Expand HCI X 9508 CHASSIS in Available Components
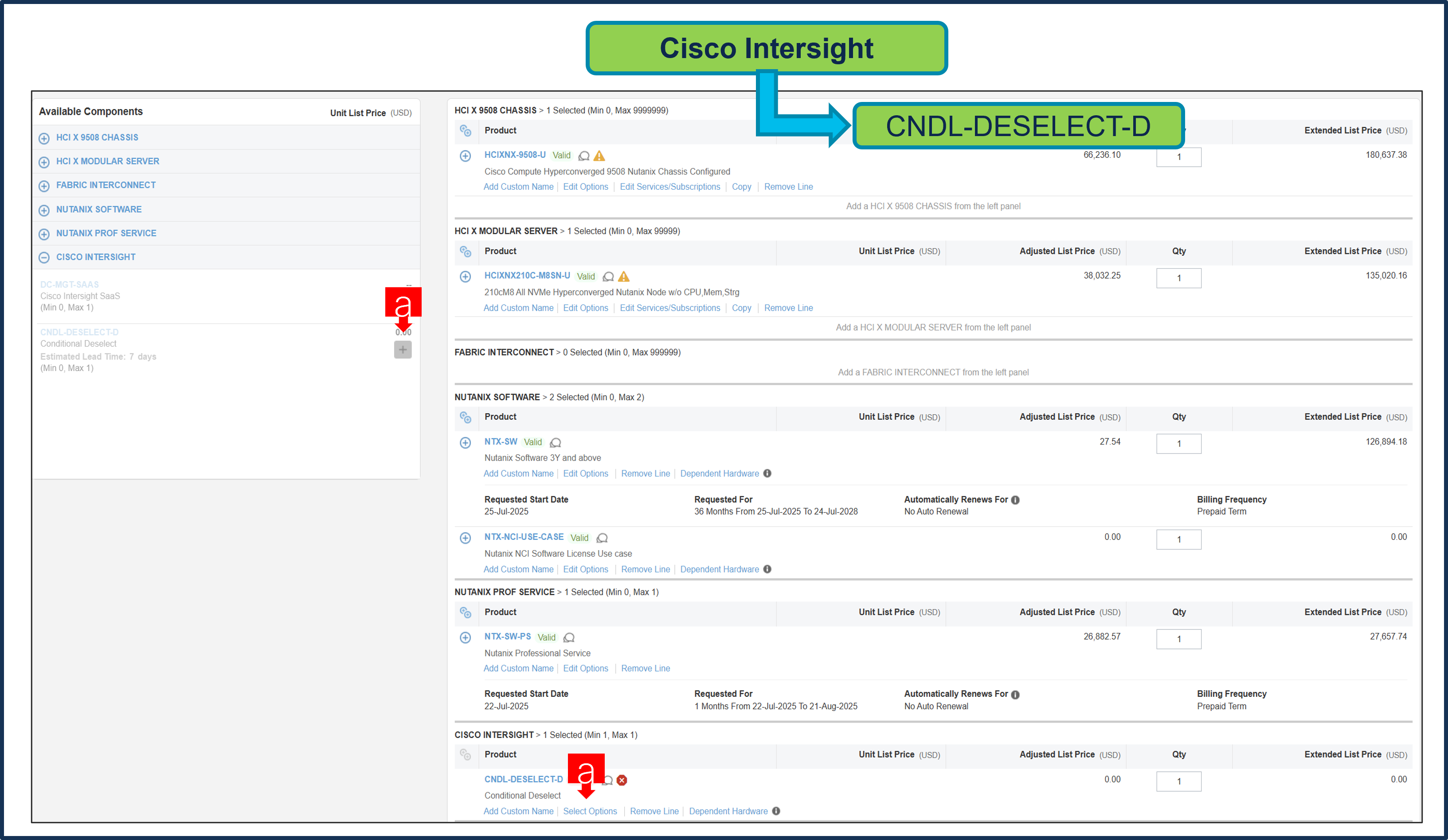This screenshot has height=840, width=1448. tap(44, 137)
